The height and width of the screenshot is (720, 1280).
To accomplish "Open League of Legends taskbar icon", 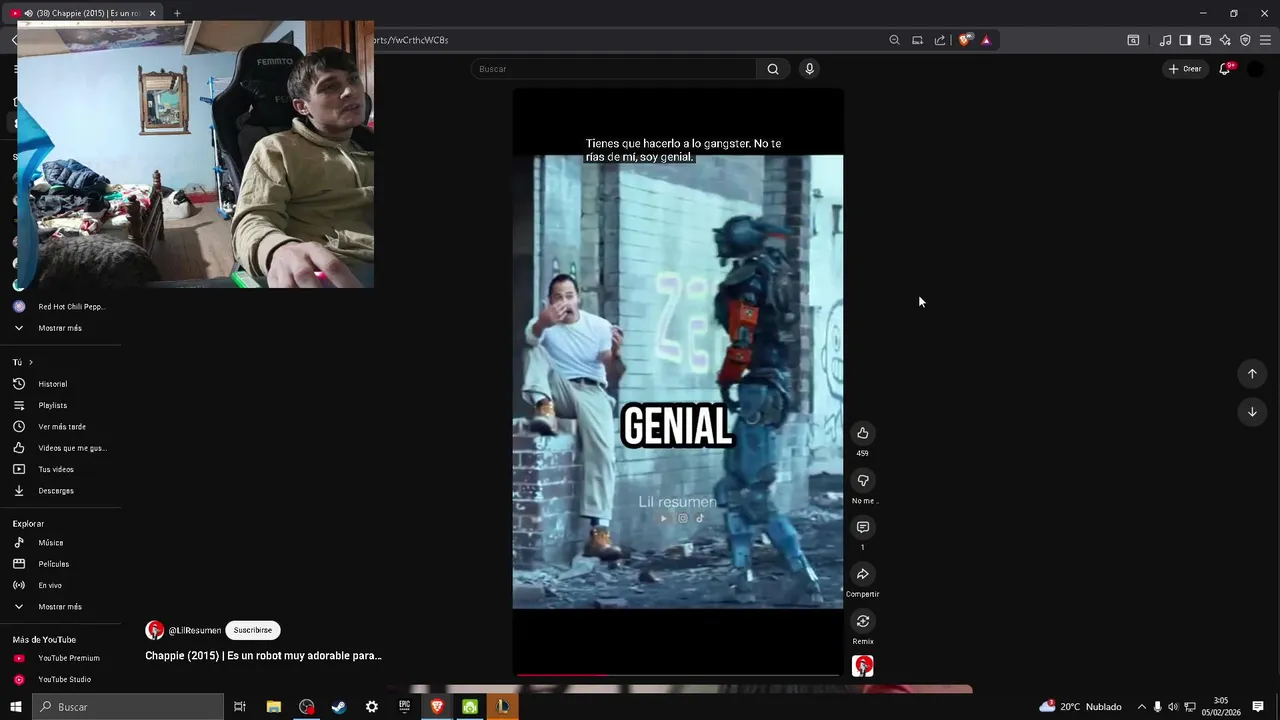I will coord(502,707).
